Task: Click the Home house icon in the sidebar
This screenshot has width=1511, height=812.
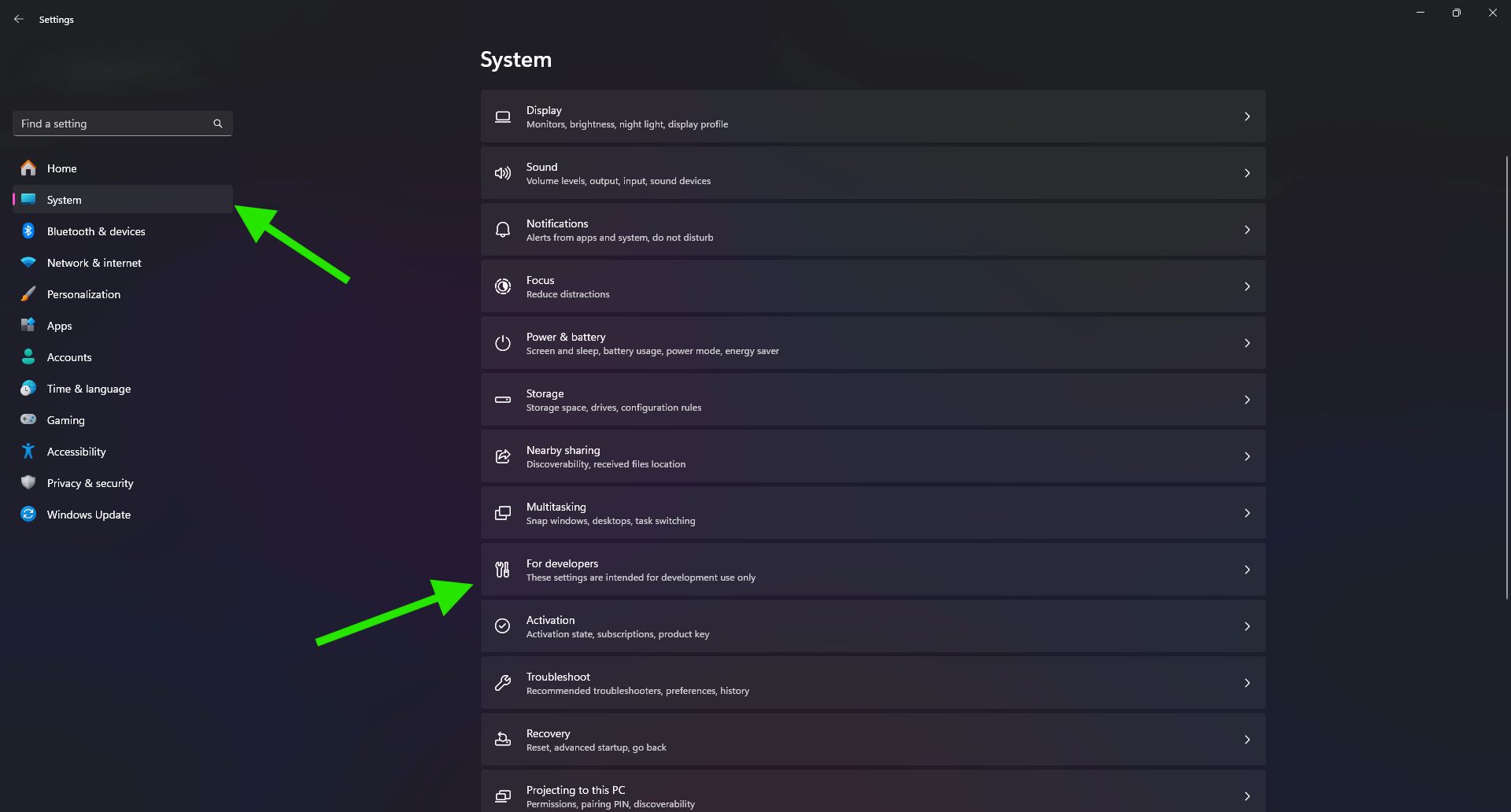Action: coord(28,168)
